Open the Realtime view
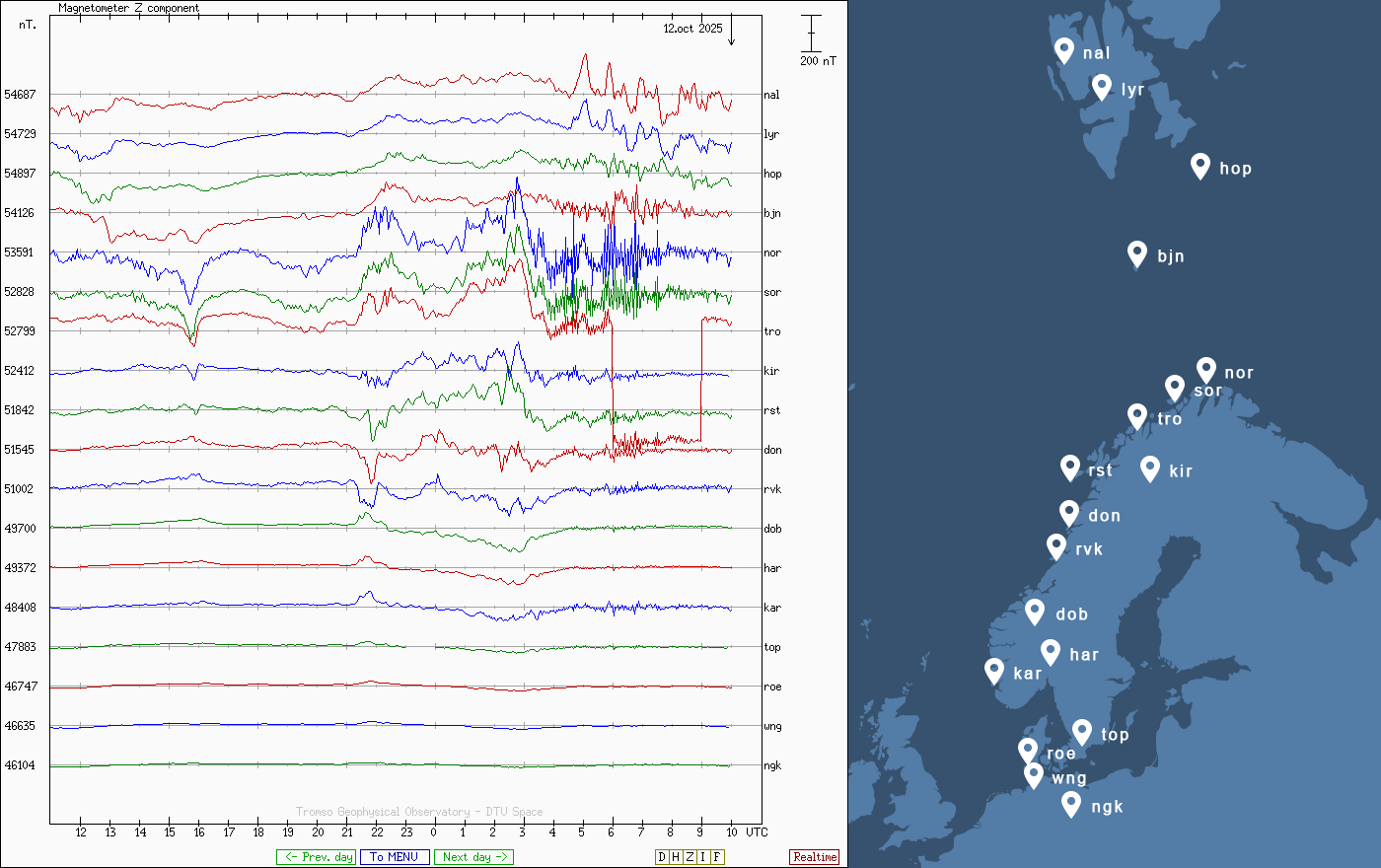The width and height of the screenshot is (1381, 868). coord(815,857)
